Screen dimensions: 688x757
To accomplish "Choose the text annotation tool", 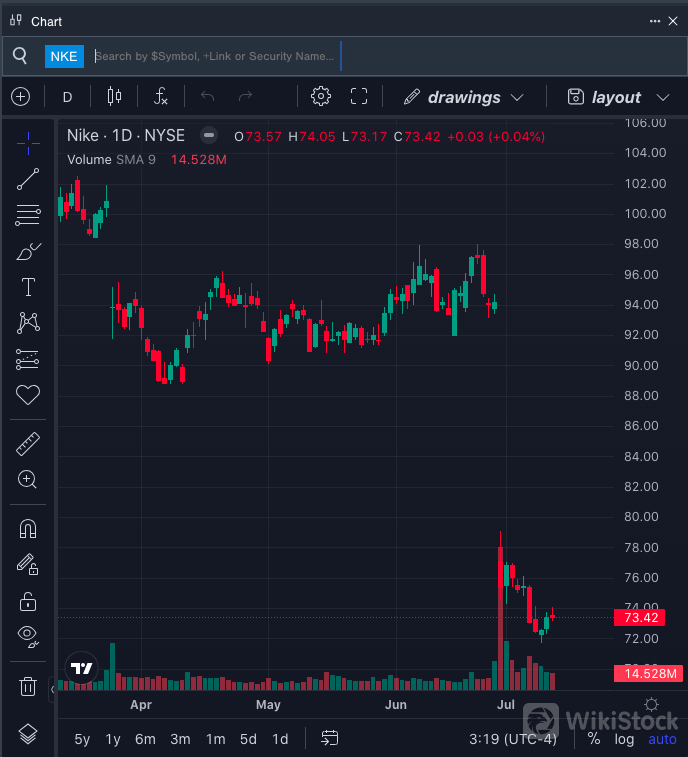I will 28,287.
